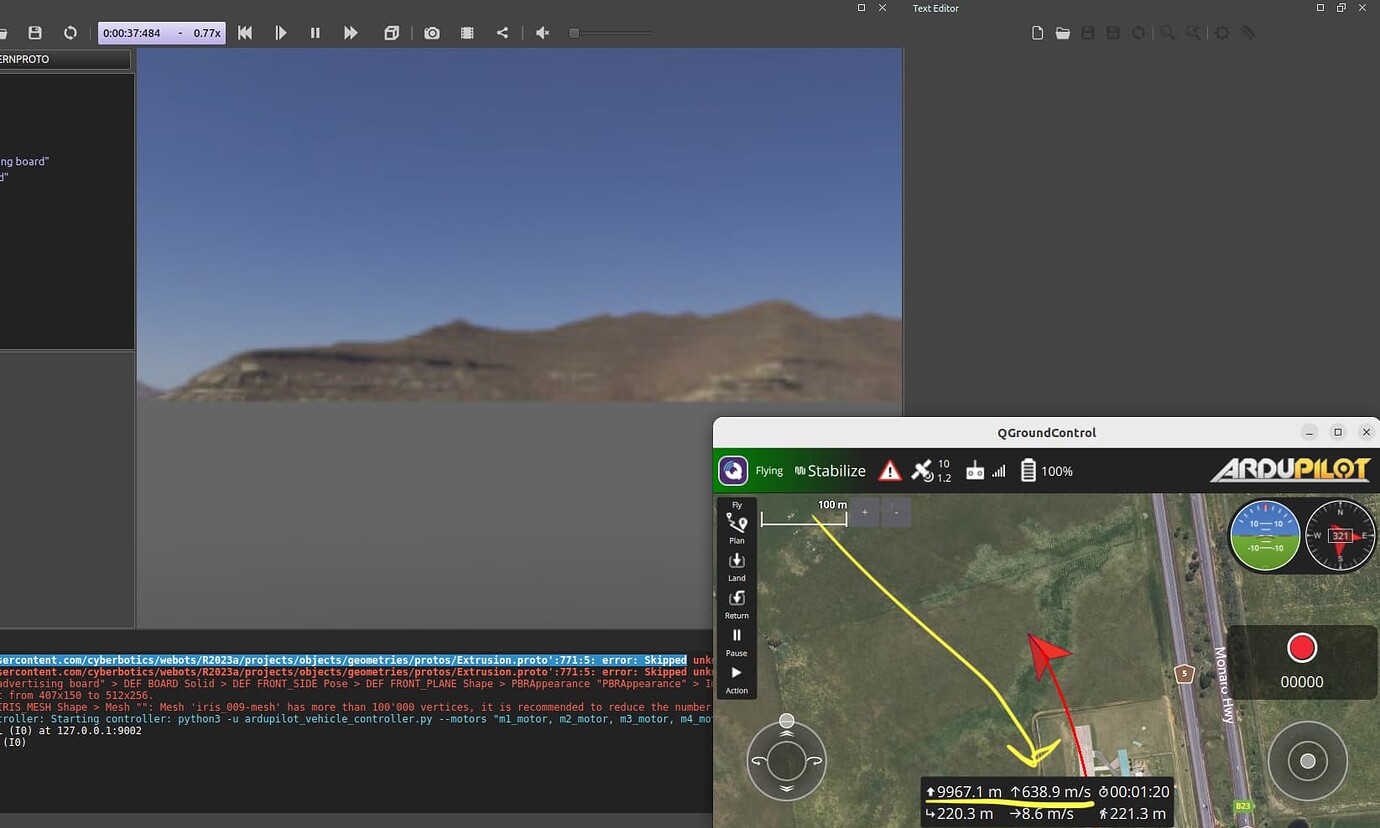The height and width of the screenshot is (828, 1380).
Task: Pause the Webots simulation
Action: (x=315, y=33)
